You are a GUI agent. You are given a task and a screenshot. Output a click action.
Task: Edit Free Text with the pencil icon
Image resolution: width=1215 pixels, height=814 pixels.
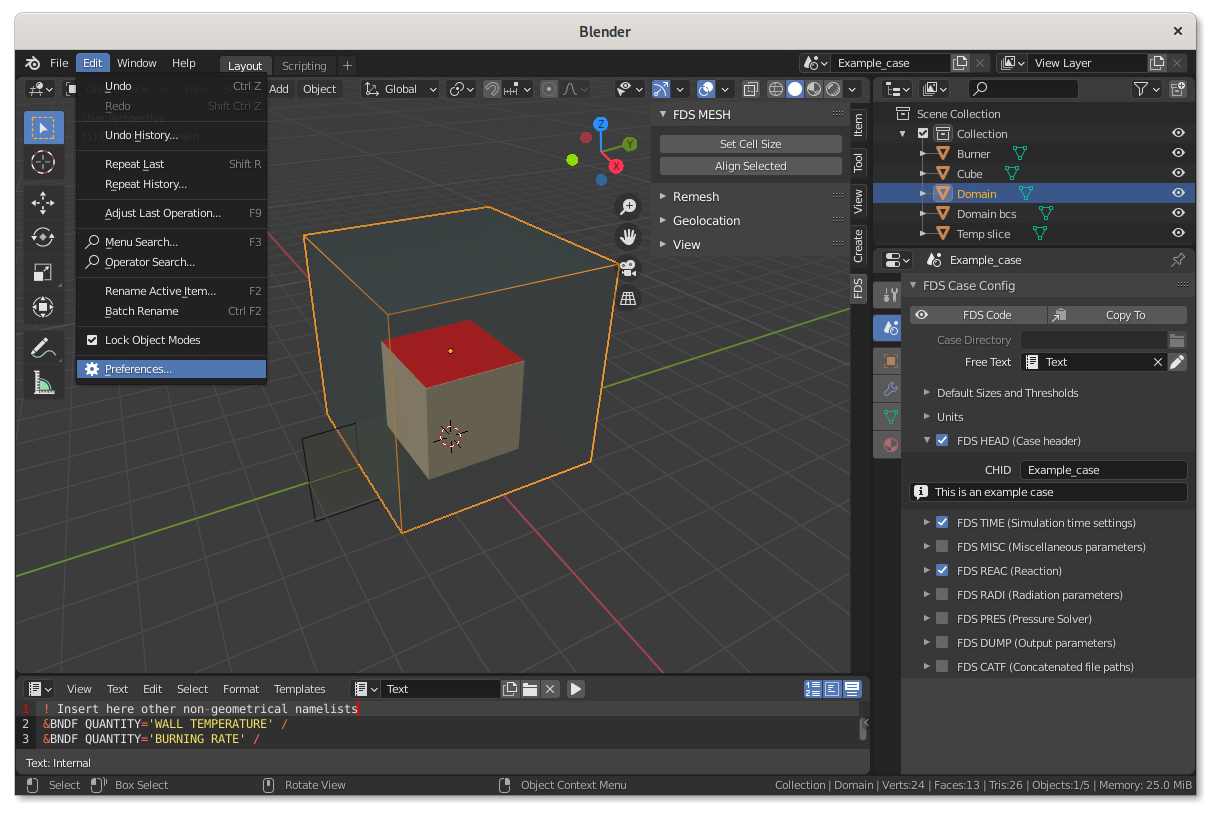point(1177,362)
